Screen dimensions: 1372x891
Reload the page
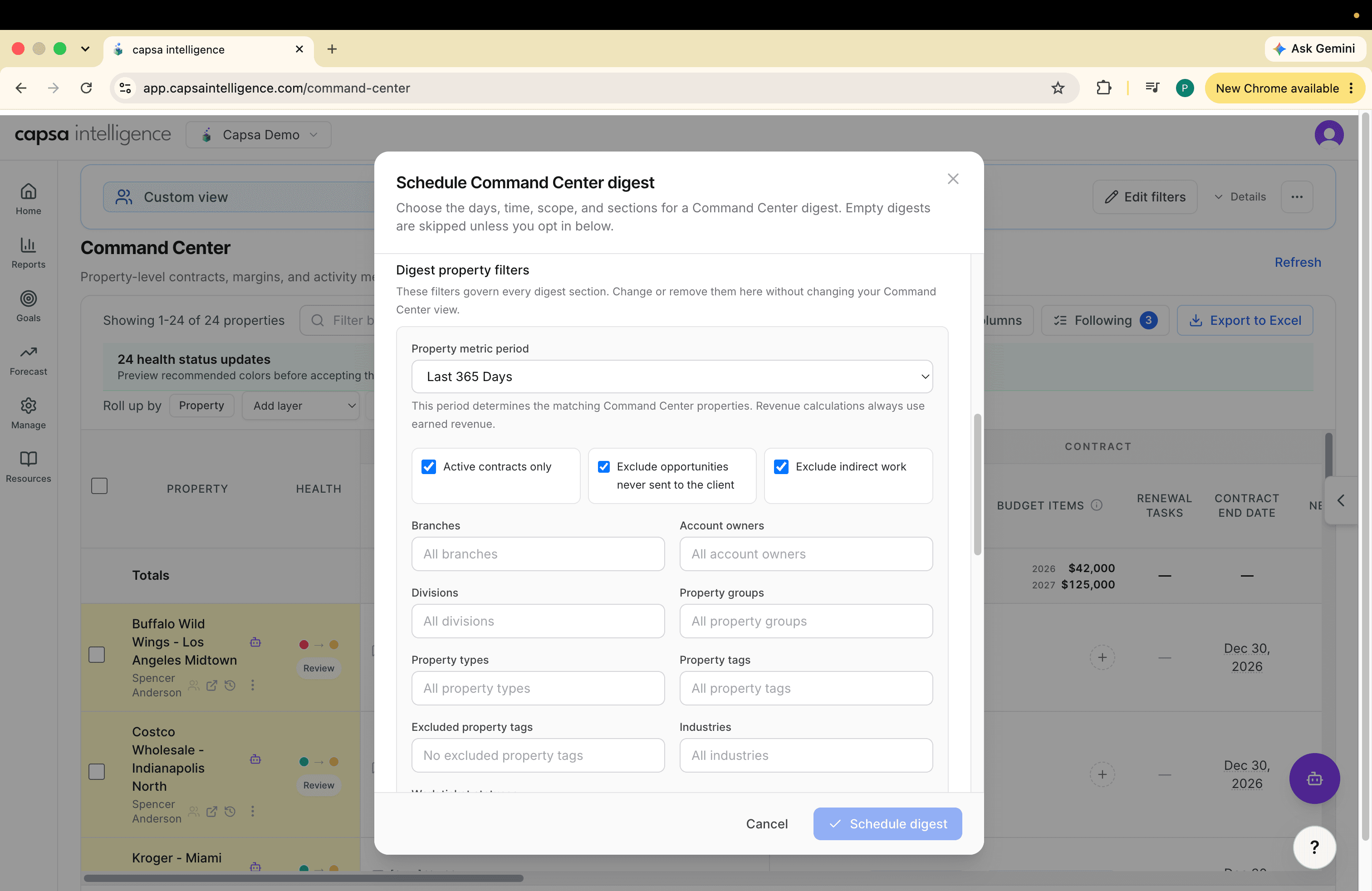click(x=87, y=88)
